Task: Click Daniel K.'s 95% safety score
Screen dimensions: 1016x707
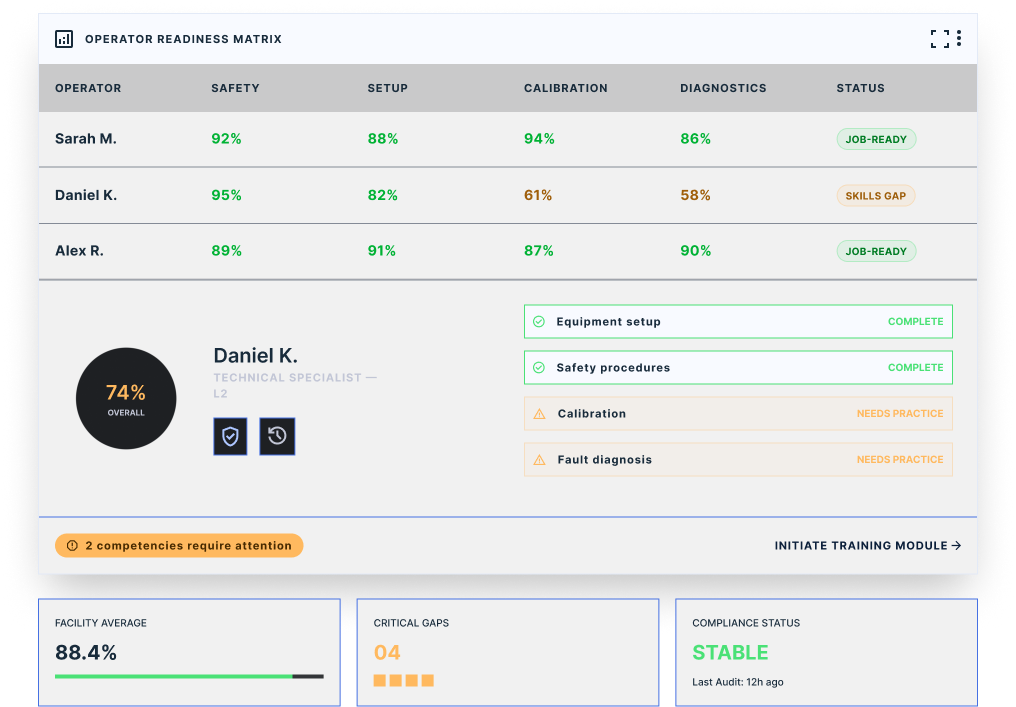Action: pyautogui.click(x=226, y=195)
